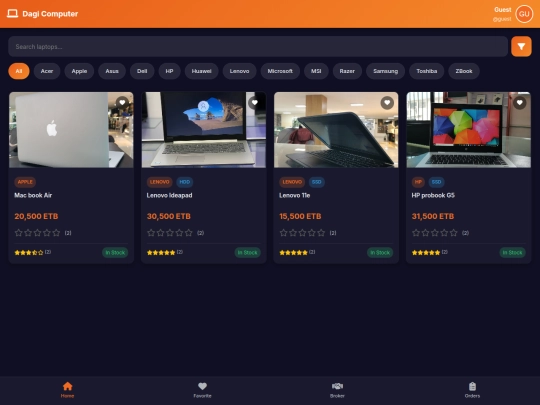This screenshot has height=405, width=540.
Task: Focus the Search laptops field
Action: point(258,46)
